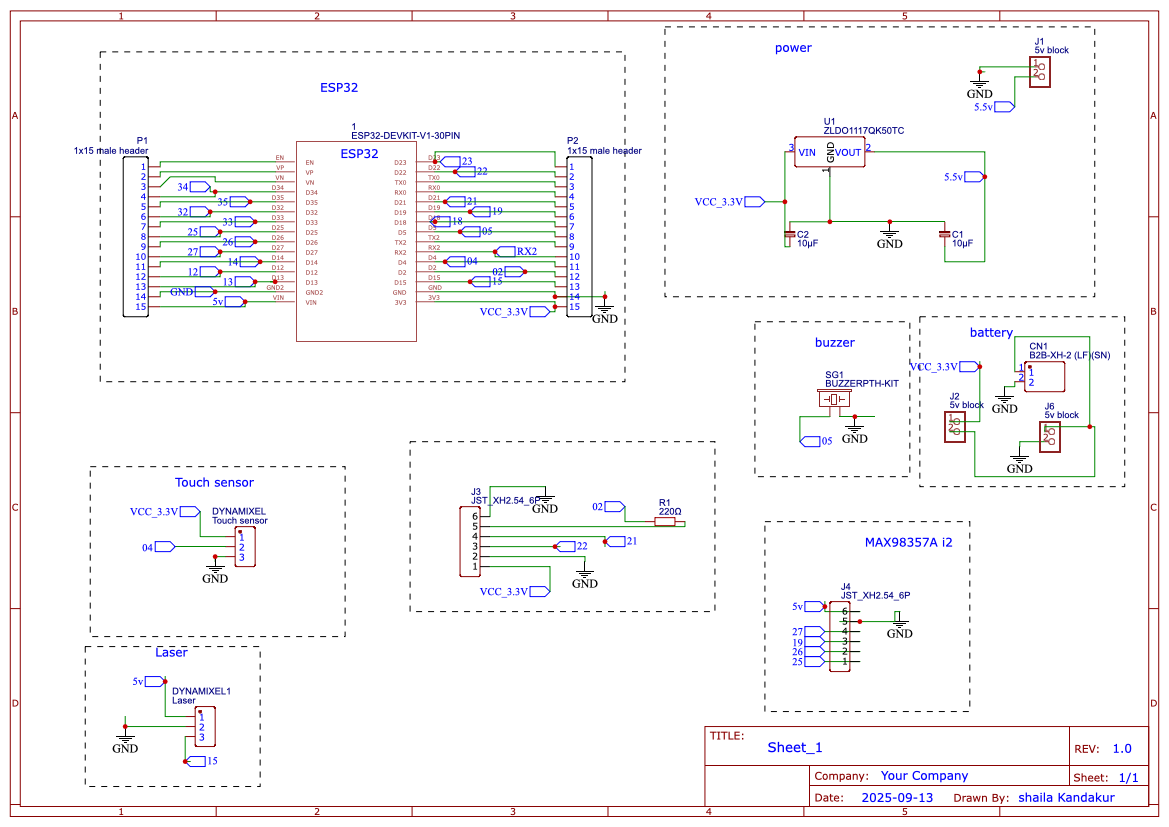
Task: Select the 5.5v net flag on VOUT line
Action: 964,177
